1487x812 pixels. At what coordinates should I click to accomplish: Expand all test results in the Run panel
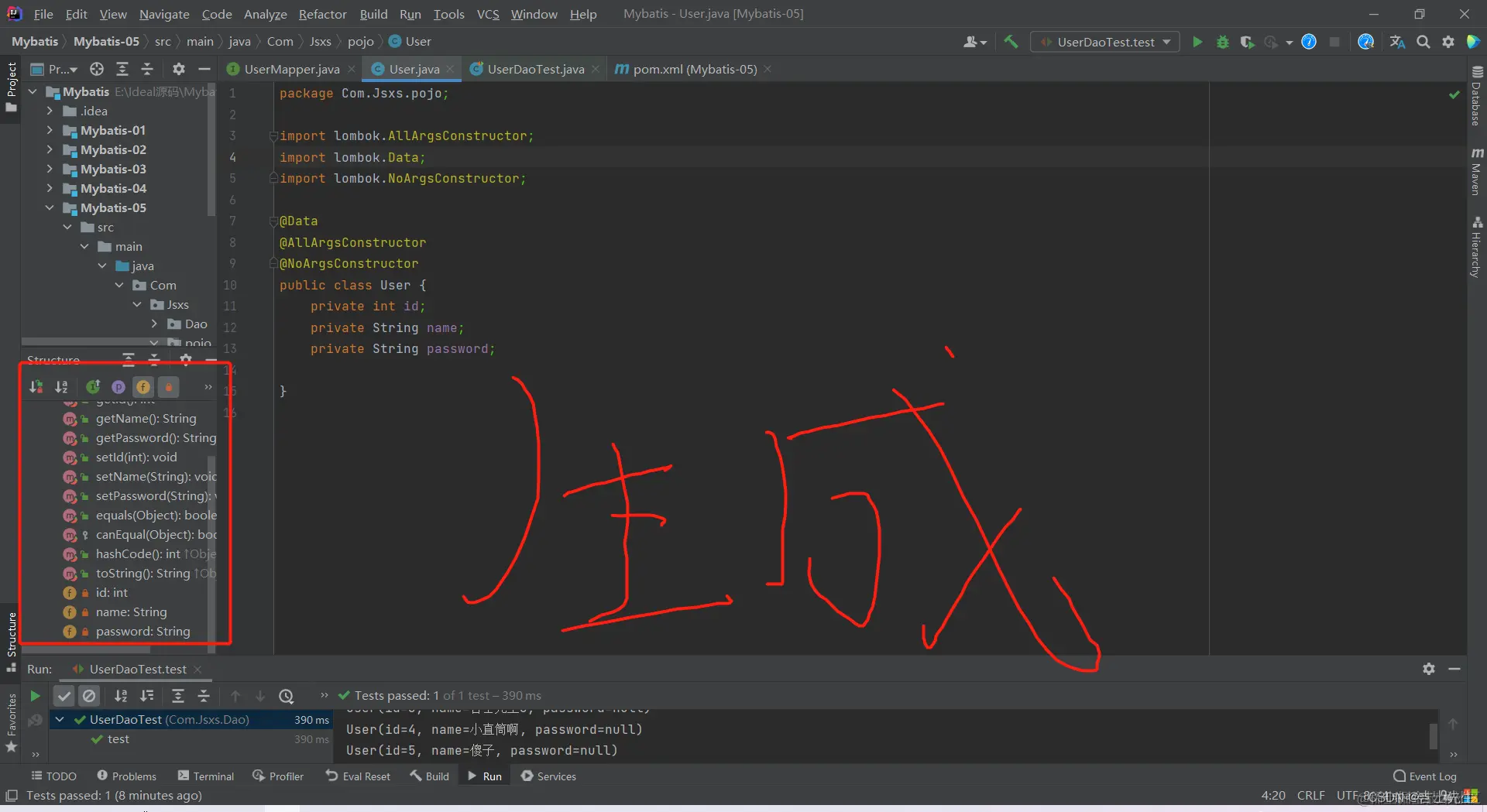pyautogui.click(x=177, y=696)
